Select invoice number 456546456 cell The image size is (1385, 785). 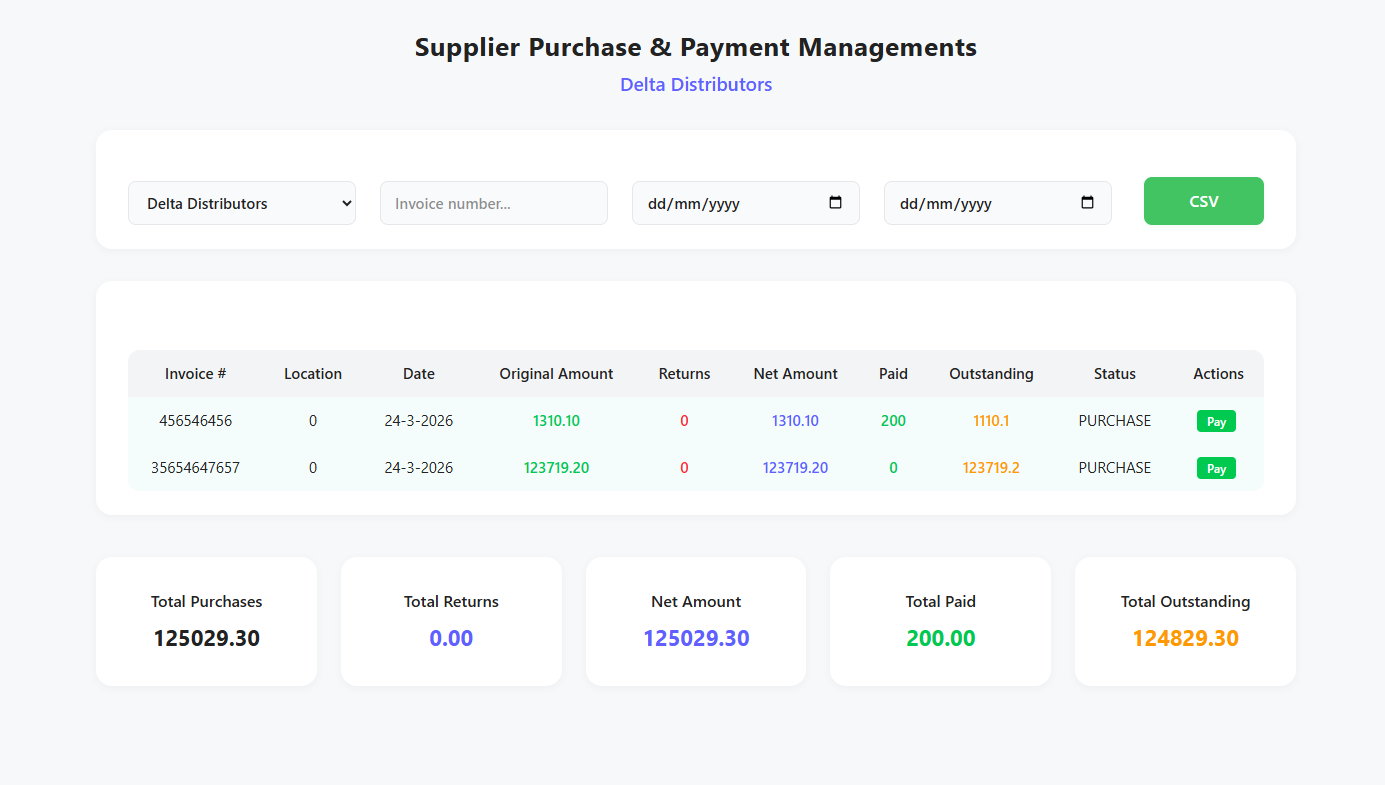point(195,421)
